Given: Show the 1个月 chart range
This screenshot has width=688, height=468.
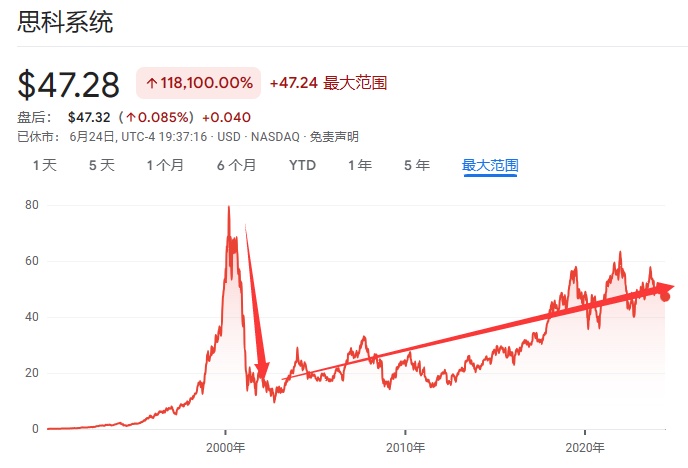Looking at the screenshot, I should coord(165,165).
